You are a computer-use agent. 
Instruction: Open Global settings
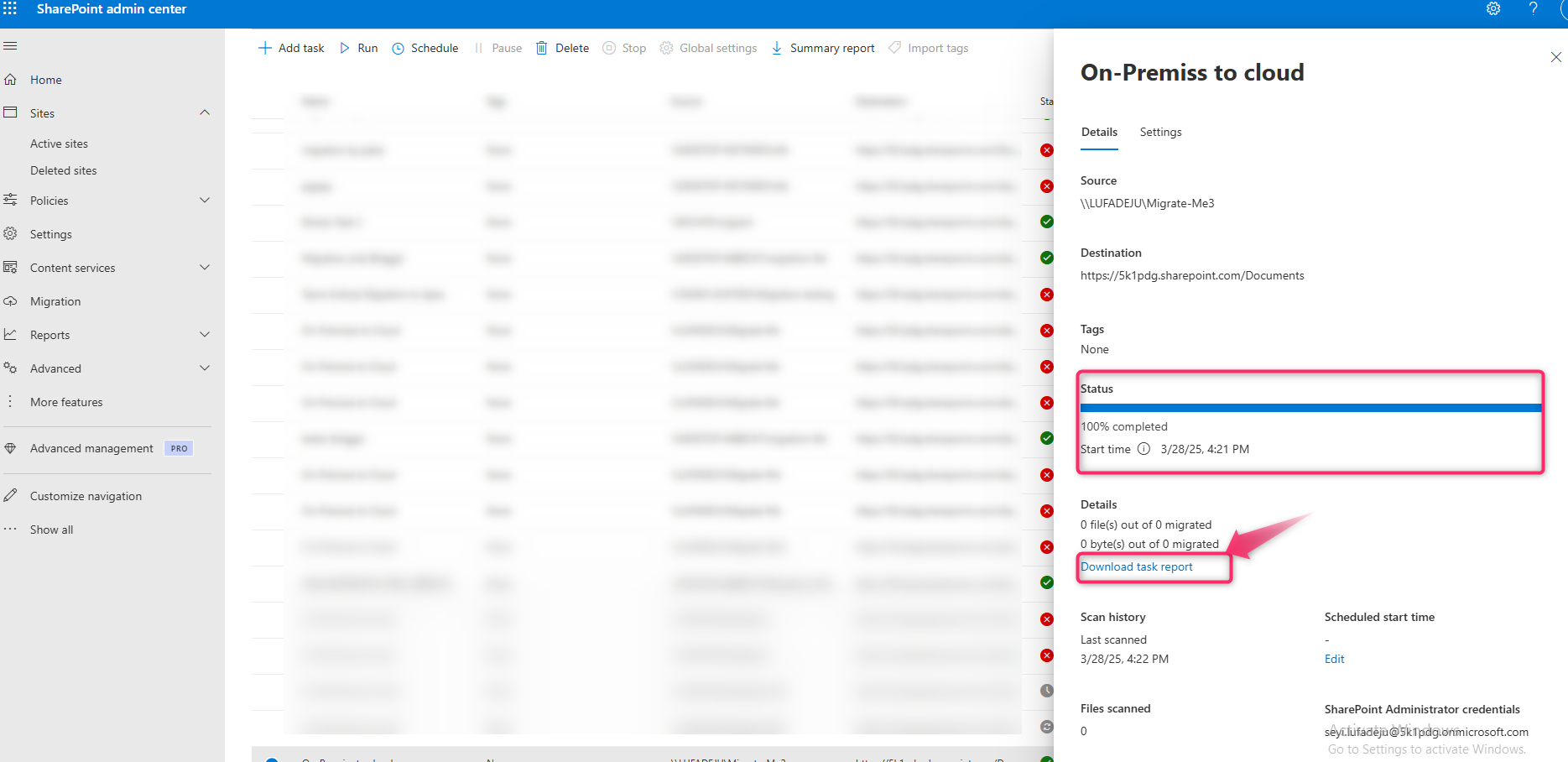pyautogui.click(x=708, y=48)
